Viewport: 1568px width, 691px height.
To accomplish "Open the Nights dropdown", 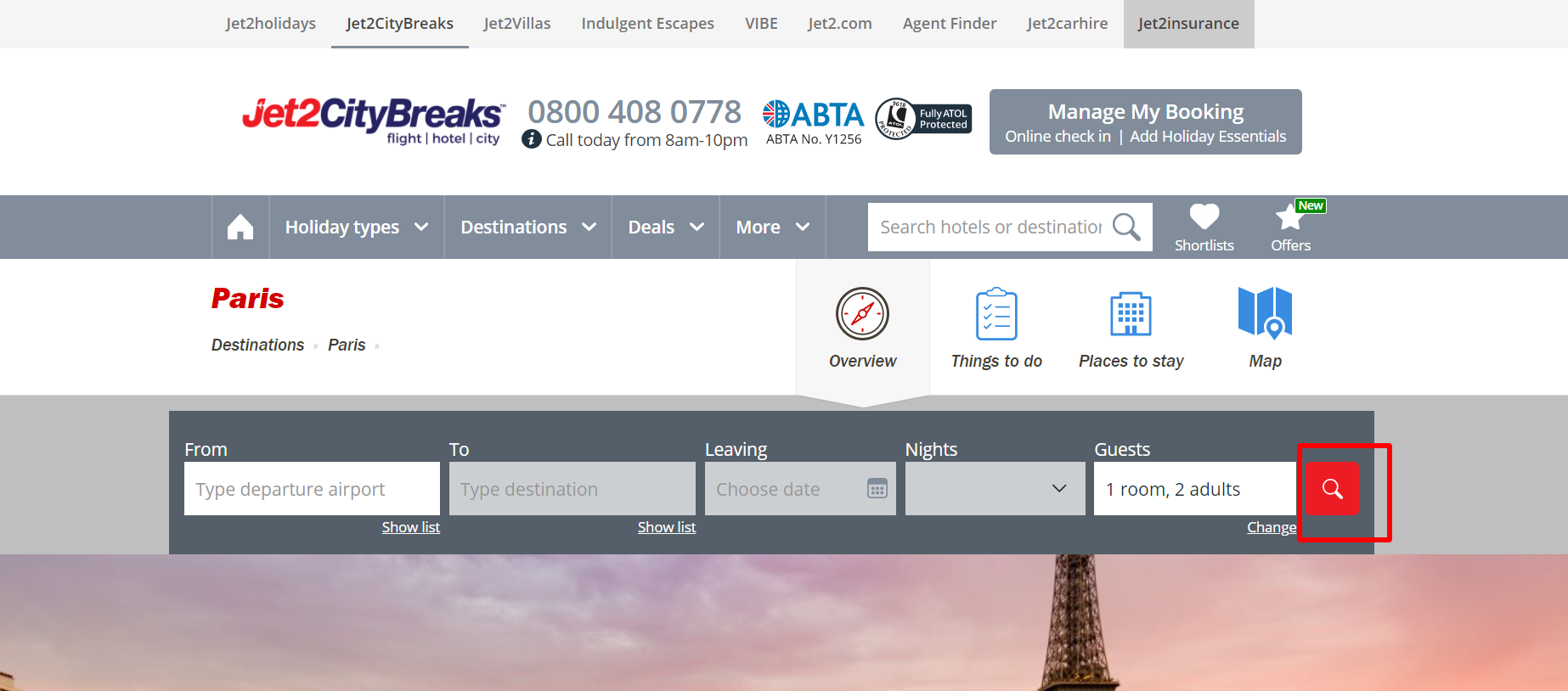I will tap(995, 489).
